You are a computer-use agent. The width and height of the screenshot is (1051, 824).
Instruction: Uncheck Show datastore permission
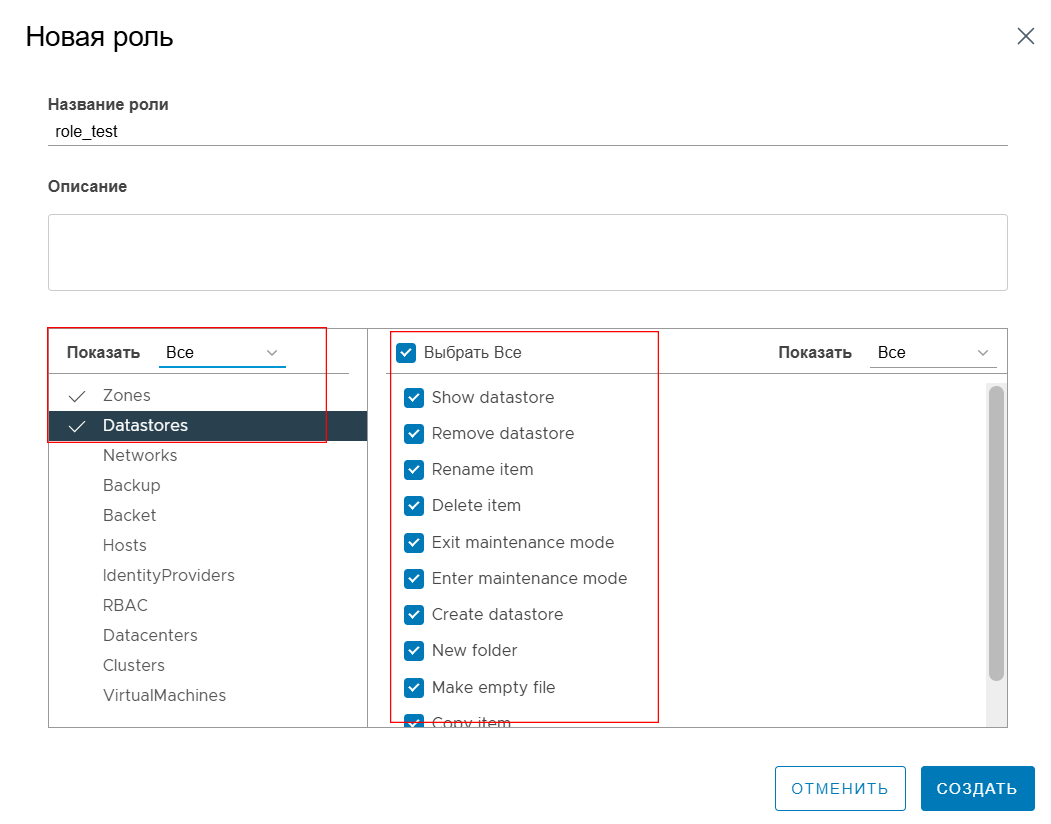tap(414, 398)
